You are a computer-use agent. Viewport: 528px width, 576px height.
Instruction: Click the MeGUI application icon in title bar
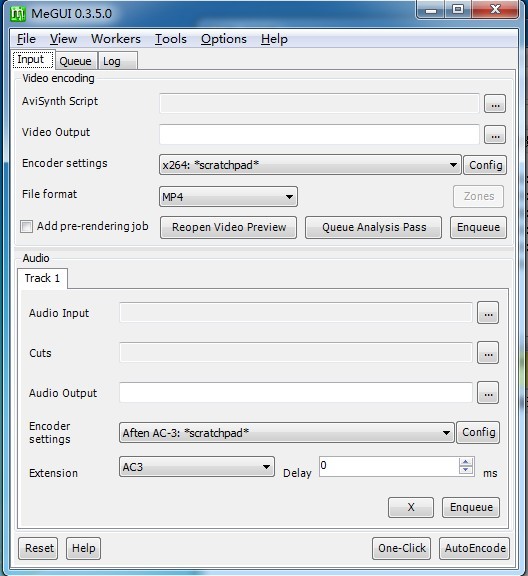[18, 14]
